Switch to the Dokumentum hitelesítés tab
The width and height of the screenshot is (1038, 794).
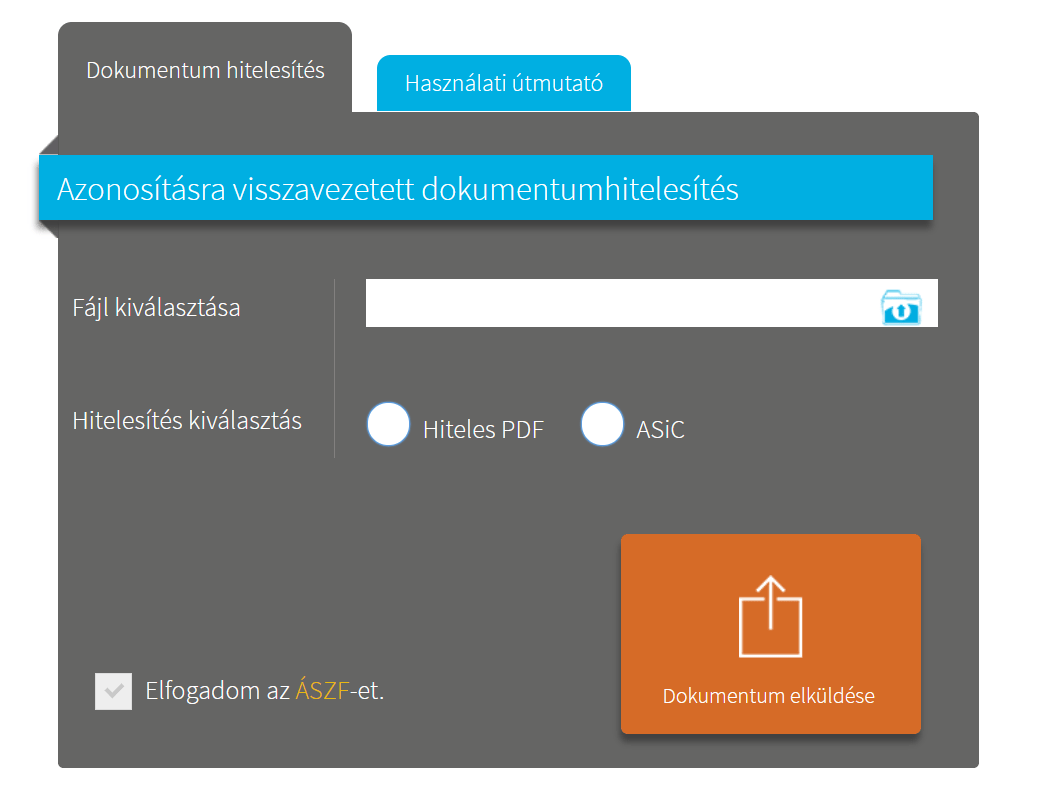tap(205, 71)
